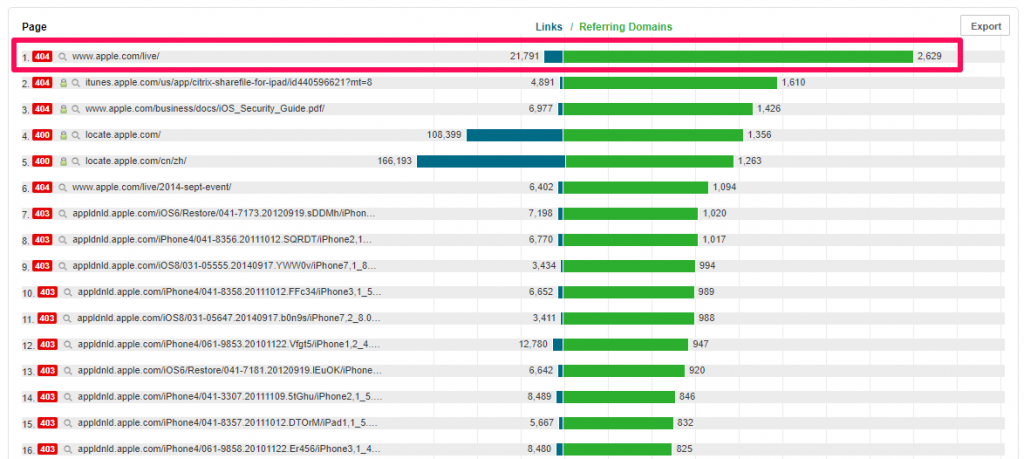Click blue links bar labeled 108,399
Image resolution: width=1024 pixels, height=459 pixels.
click(x=515, y=135)
